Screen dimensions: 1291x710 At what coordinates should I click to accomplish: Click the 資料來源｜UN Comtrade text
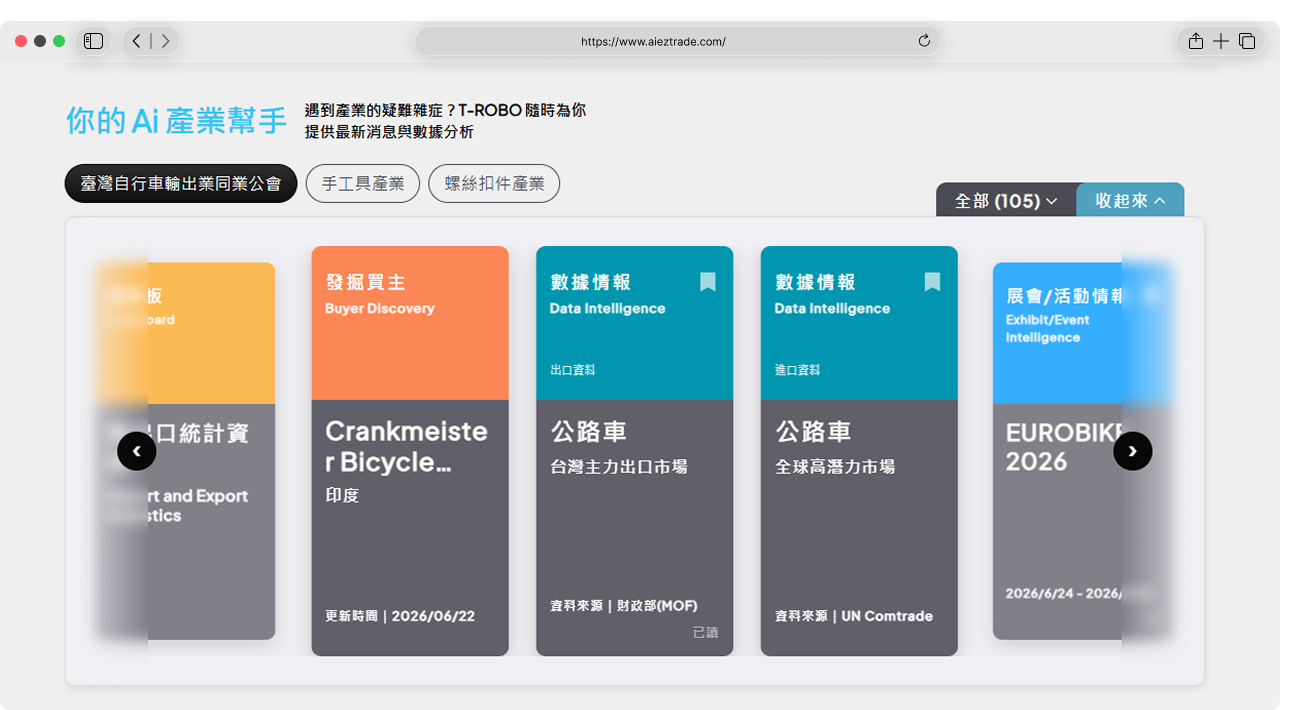854,616
